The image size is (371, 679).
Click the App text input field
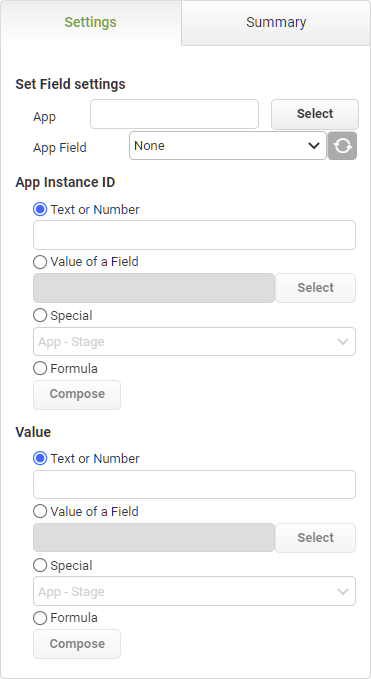174,114
